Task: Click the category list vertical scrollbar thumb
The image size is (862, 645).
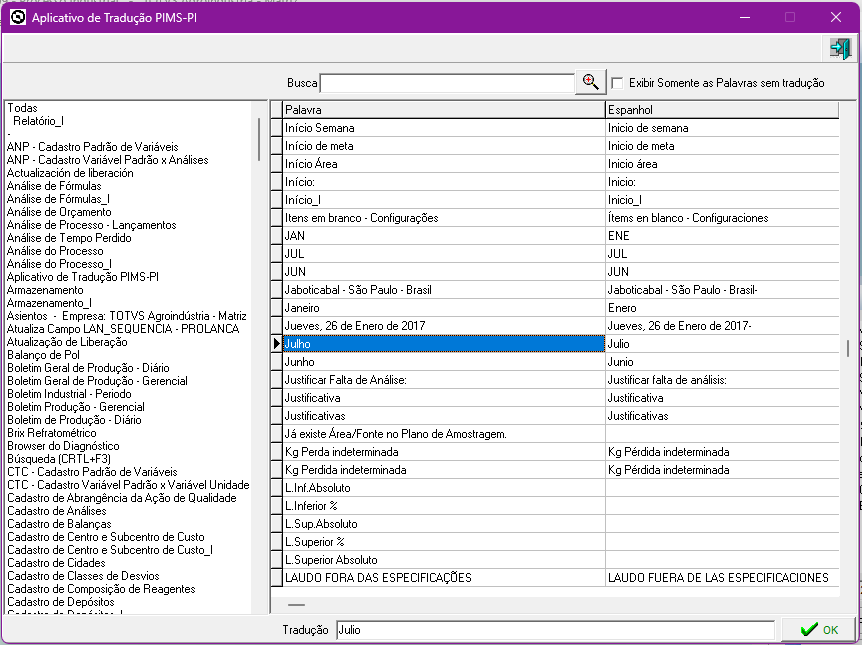Action: pos(259,140)
